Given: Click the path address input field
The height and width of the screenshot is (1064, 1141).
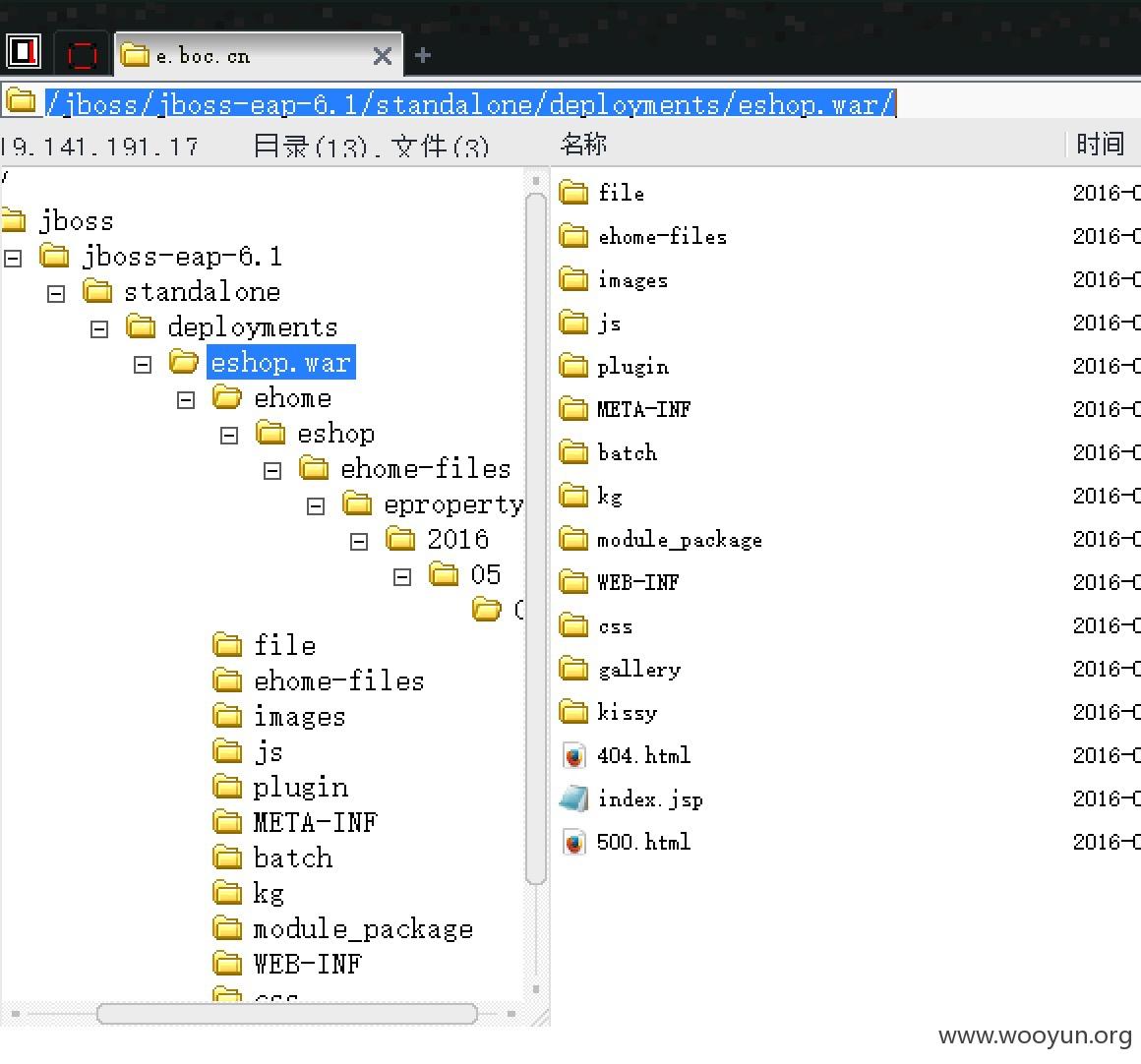Looking at the screenshot, I should pyautogui.click(x=589, y=104).
